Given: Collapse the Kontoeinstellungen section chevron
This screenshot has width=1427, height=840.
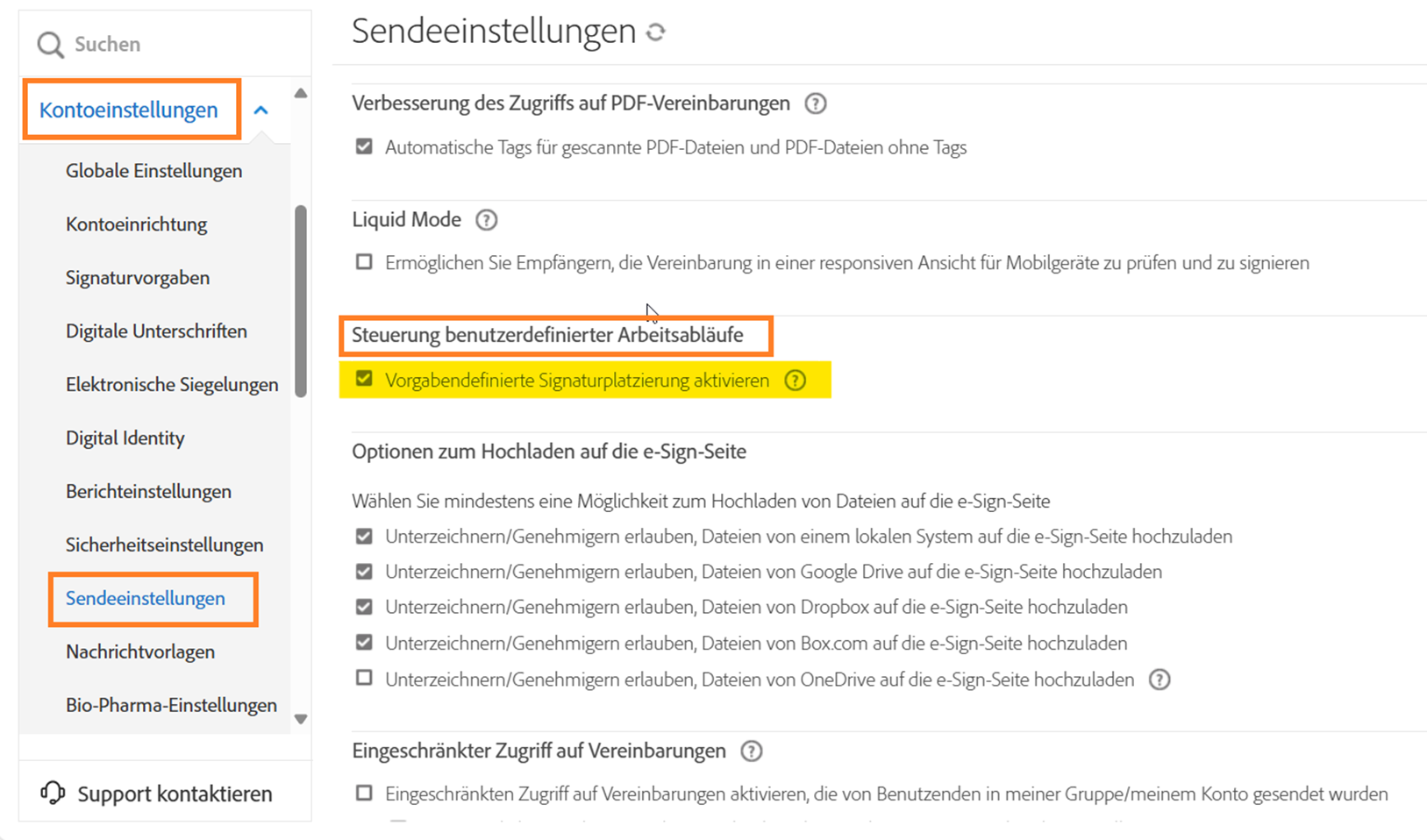Looking at the screenshot, I should coord(260,110).
